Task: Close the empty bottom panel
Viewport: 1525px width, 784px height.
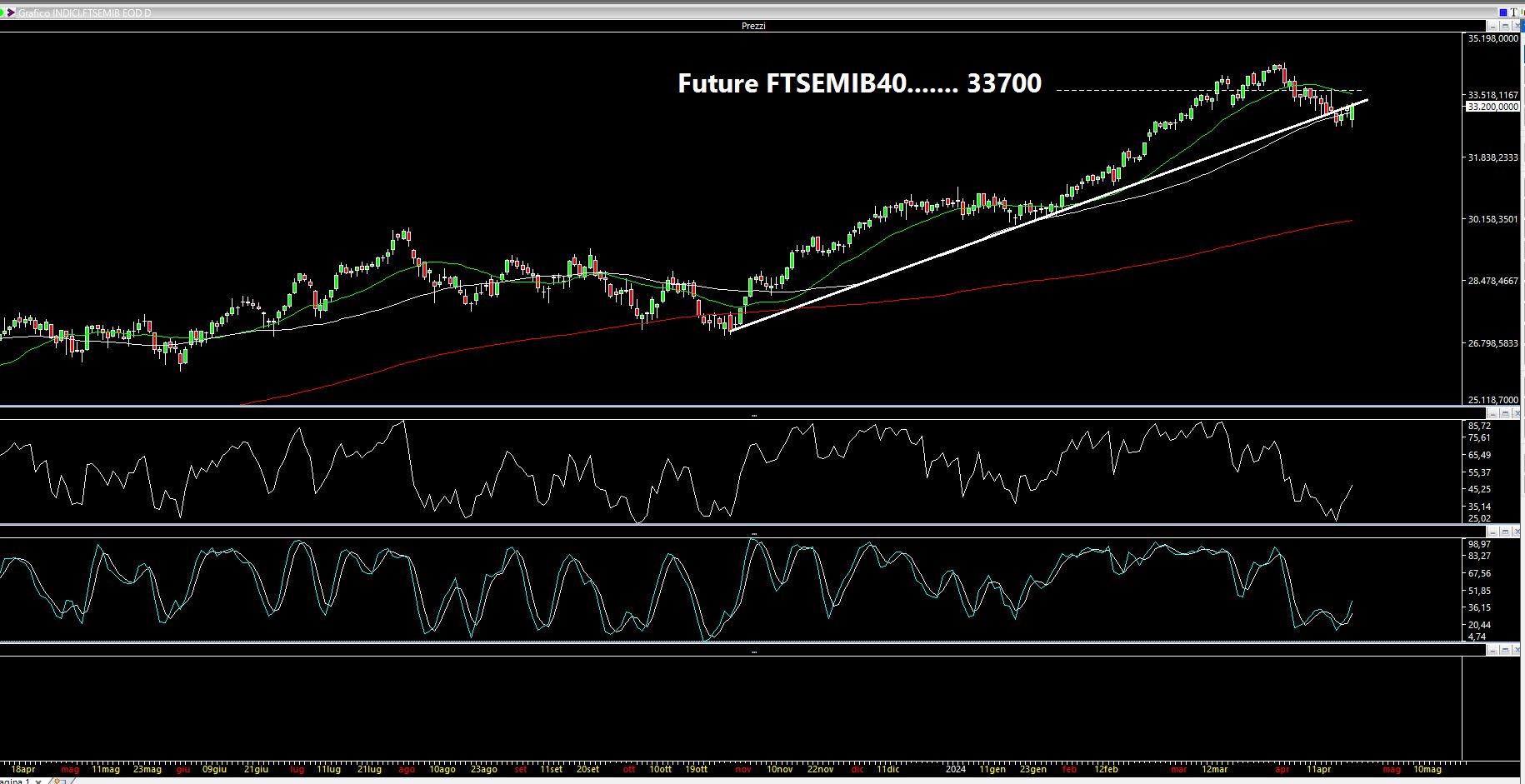Action: pos(1517,650)
